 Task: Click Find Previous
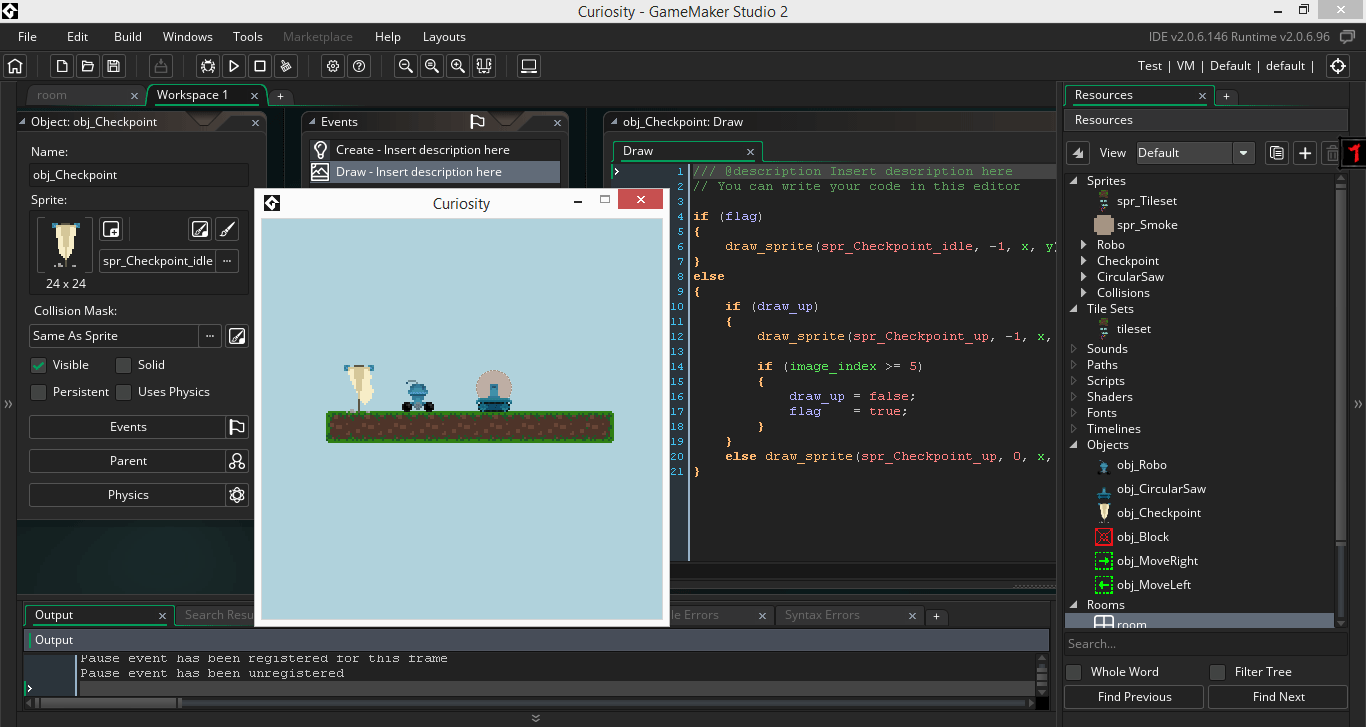tap(1134, 697)
